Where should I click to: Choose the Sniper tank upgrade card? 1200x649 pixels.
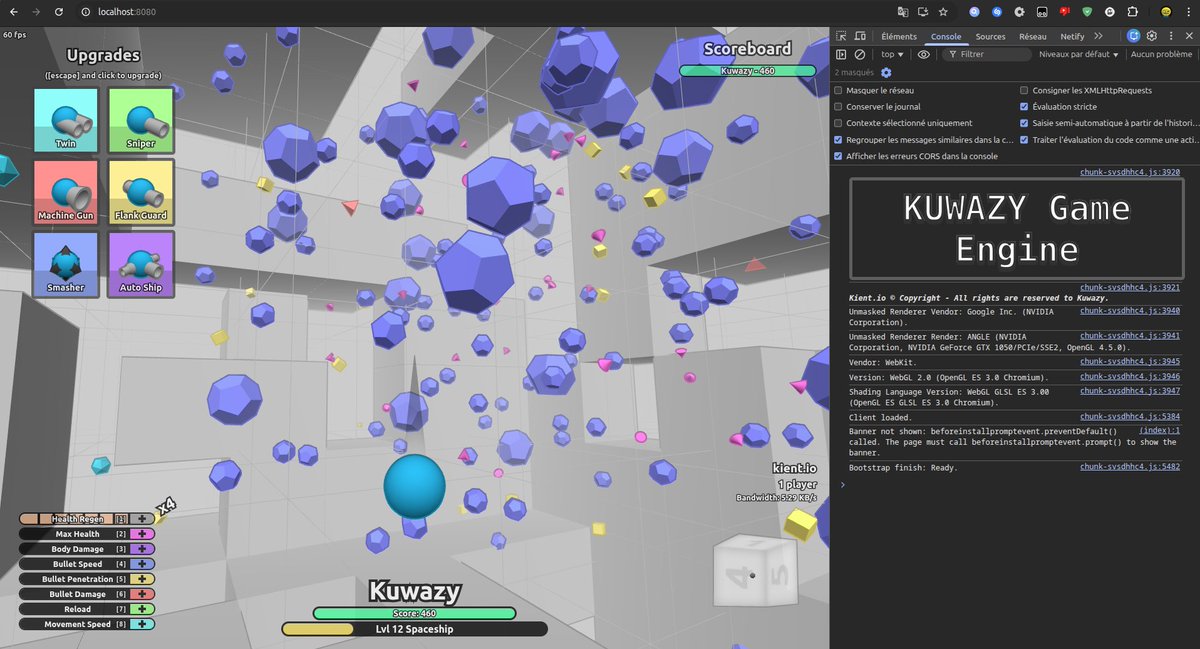click(141, 120)
